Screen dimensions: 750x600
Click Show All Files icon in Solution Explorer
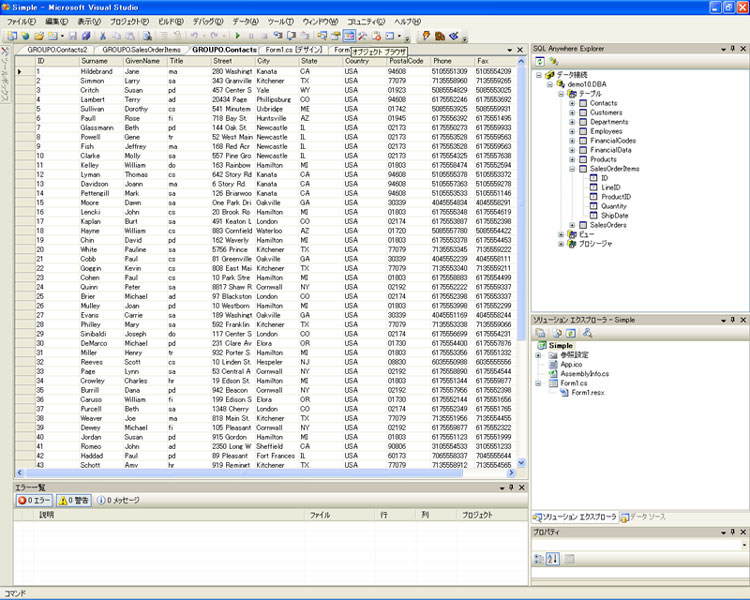tap(557, 333)
